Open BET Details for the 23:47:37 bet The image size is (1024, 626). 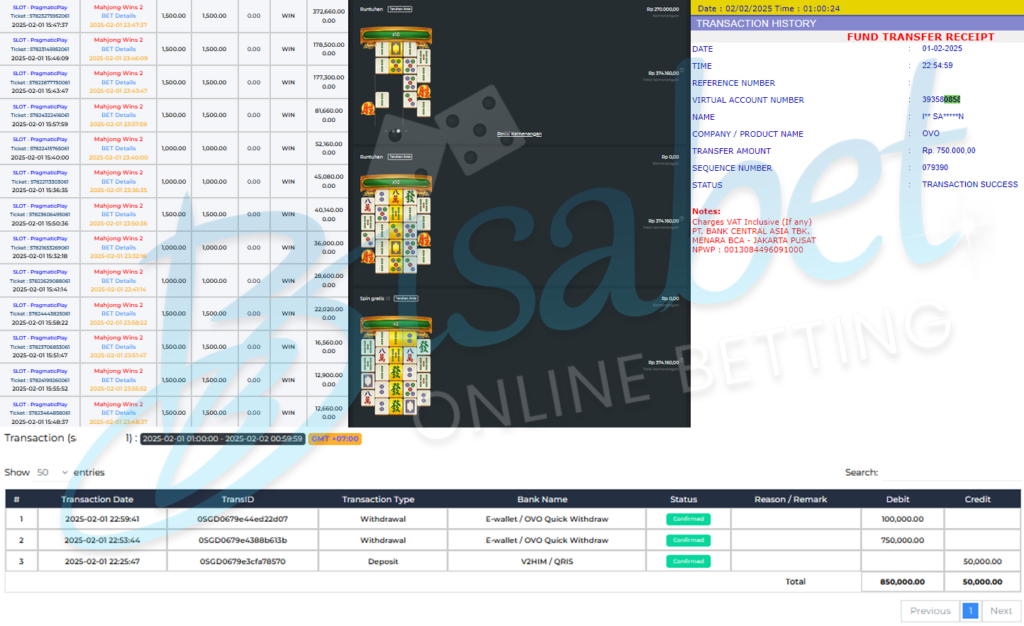(x=118, y=16)
